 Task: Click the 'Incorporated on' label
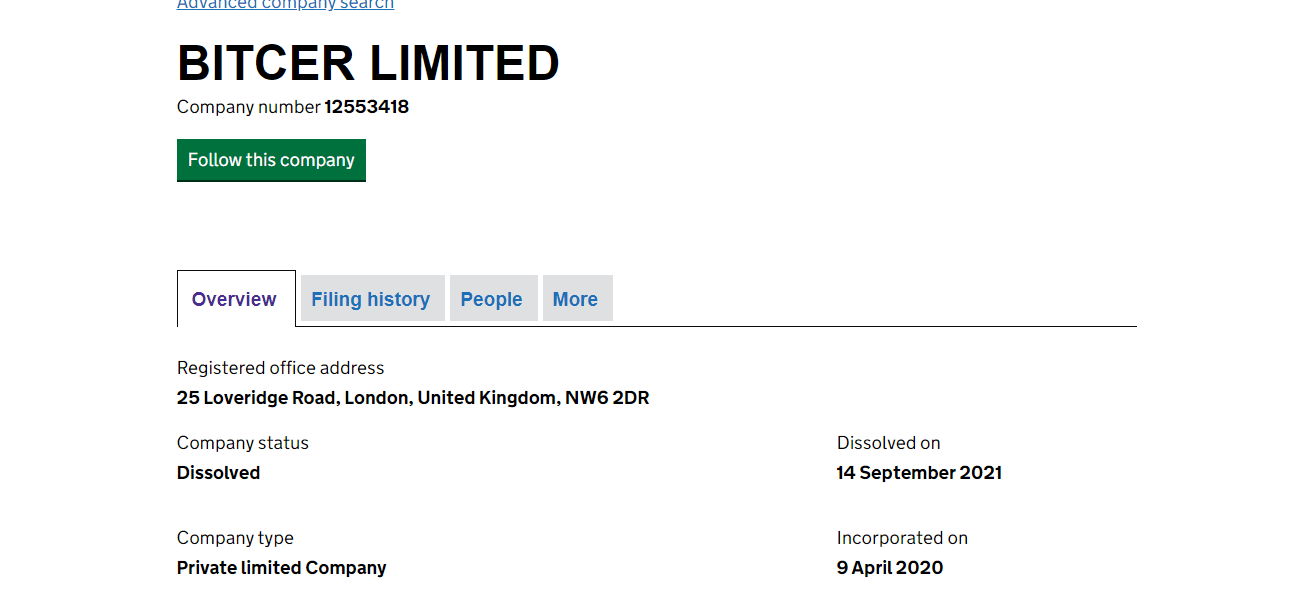coord(902,538)
